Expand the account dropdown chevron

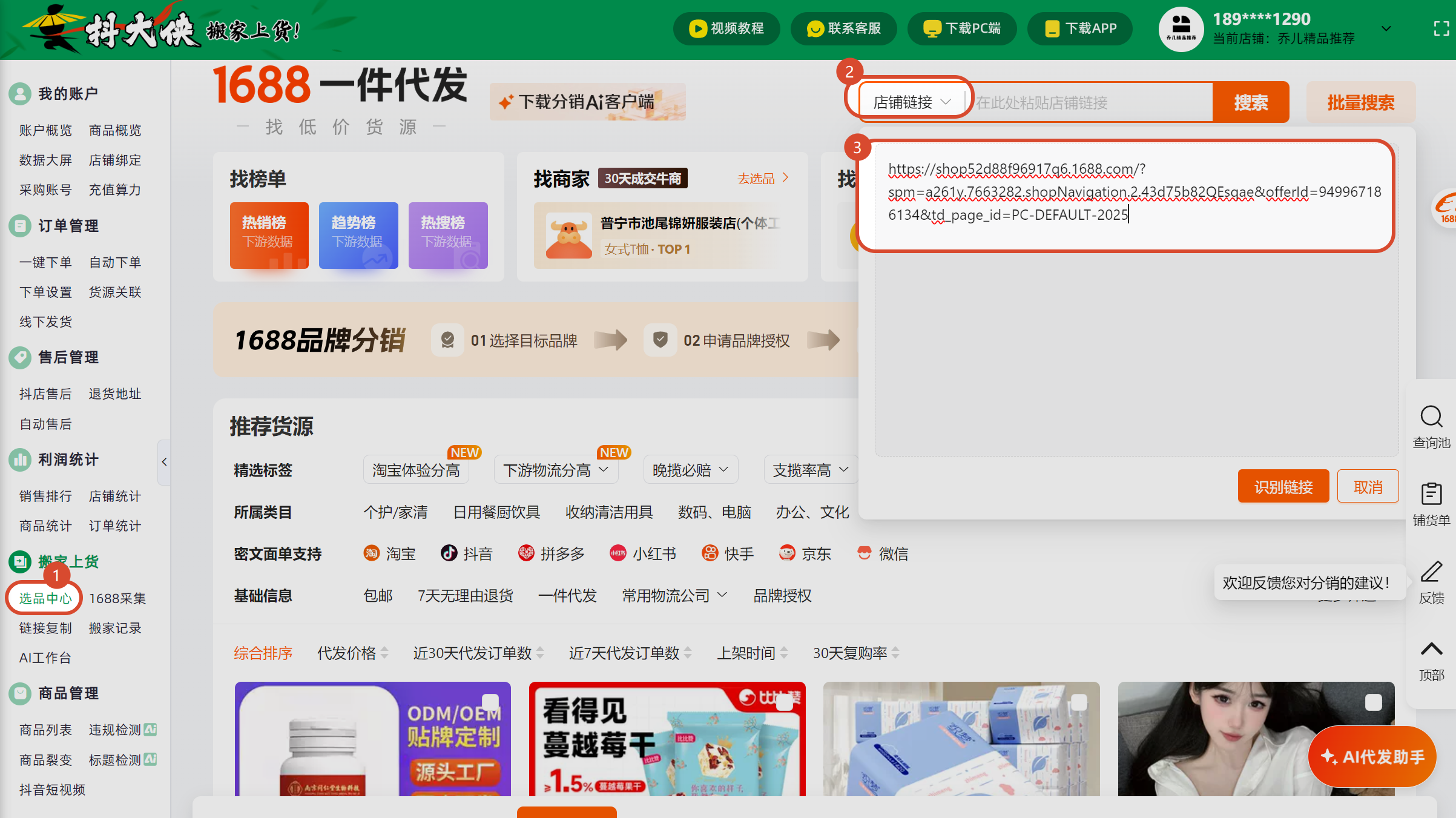point(1386,28)
